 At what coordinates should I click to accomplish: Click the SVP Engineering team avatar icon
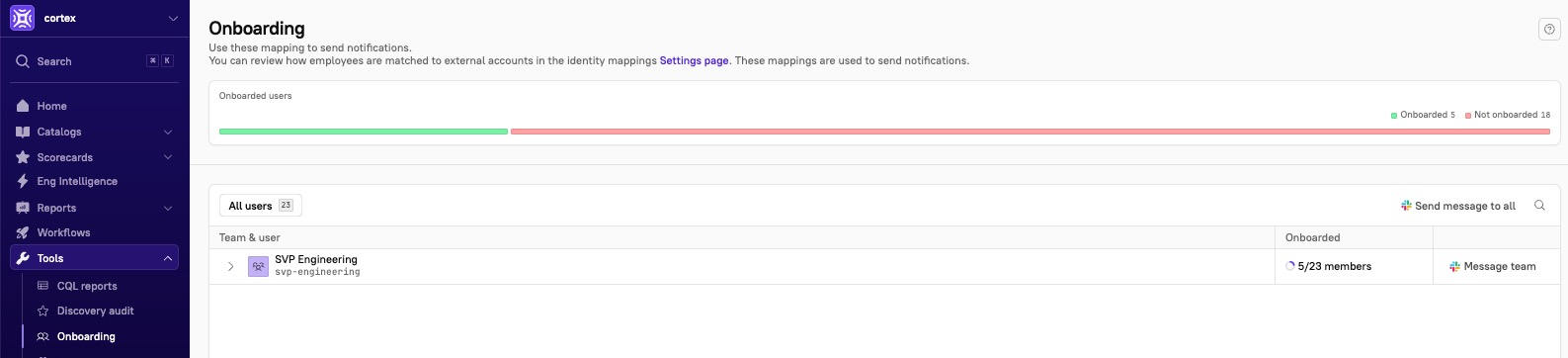[x=258, y=266]
